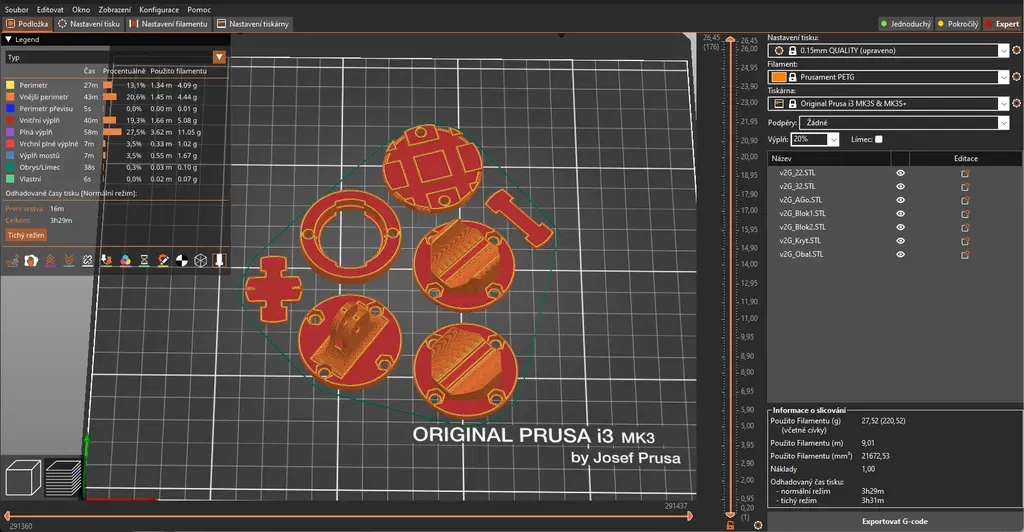Open the Konfigurace menu

[159, 10]
